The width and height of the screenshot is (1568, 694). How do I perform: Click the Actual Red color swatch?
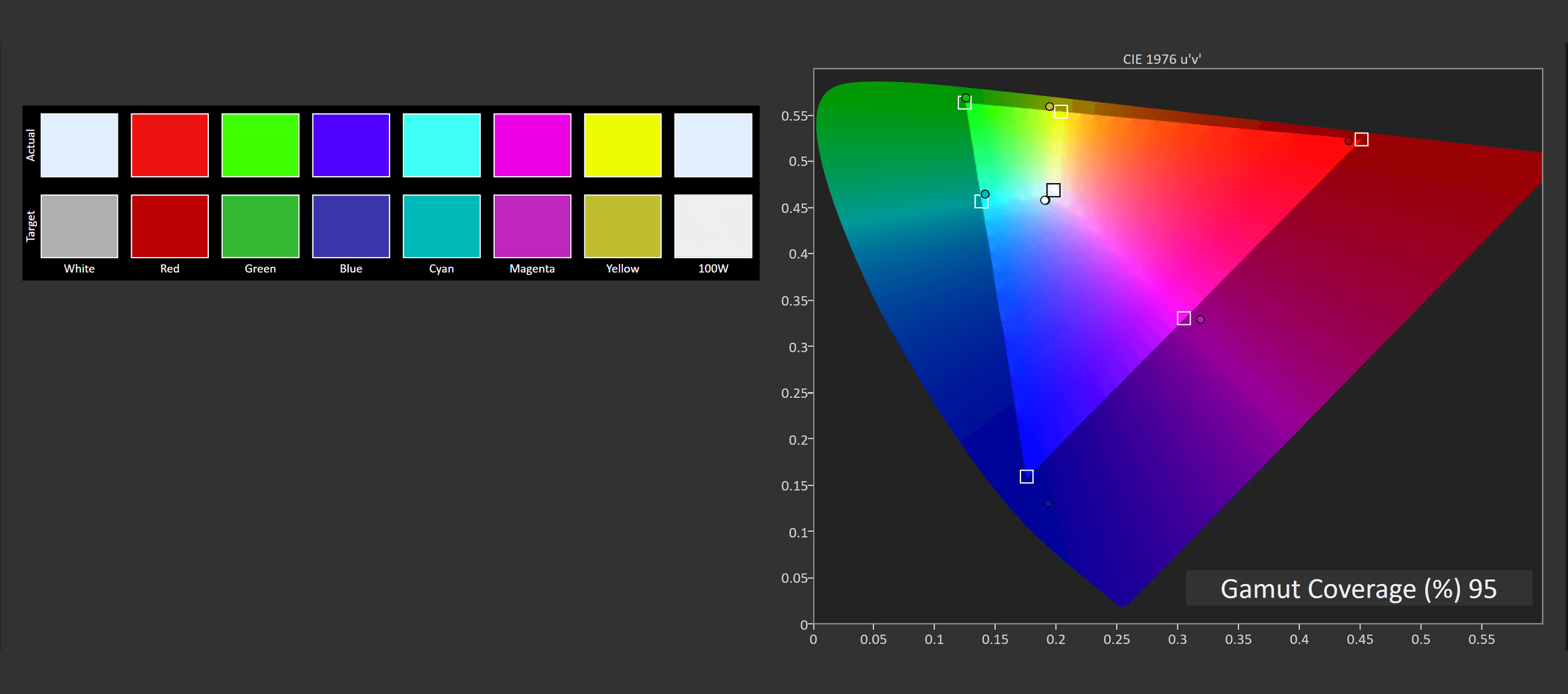tap(169, 145)
